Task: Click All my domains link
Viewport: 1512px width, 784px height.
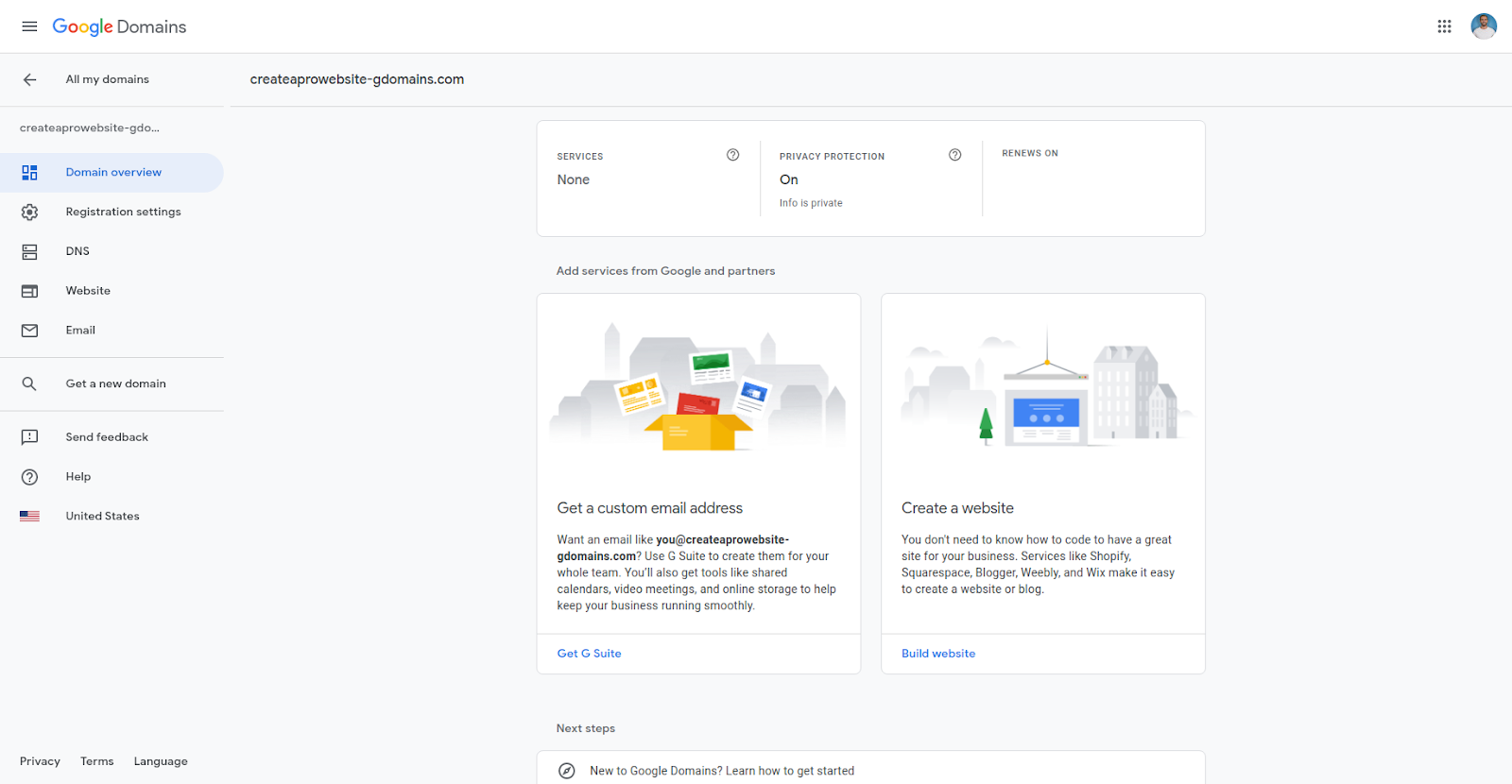Action: coord(108,79)
